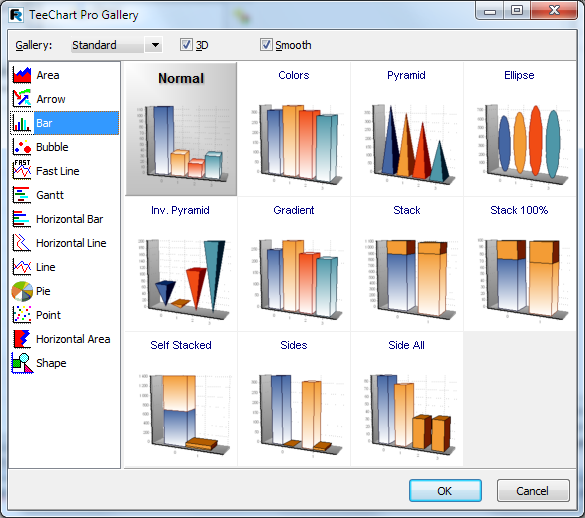The image size is (585, 518).
Task: Click the highlighted 'Bar' list label
Action: coord(44,123)
